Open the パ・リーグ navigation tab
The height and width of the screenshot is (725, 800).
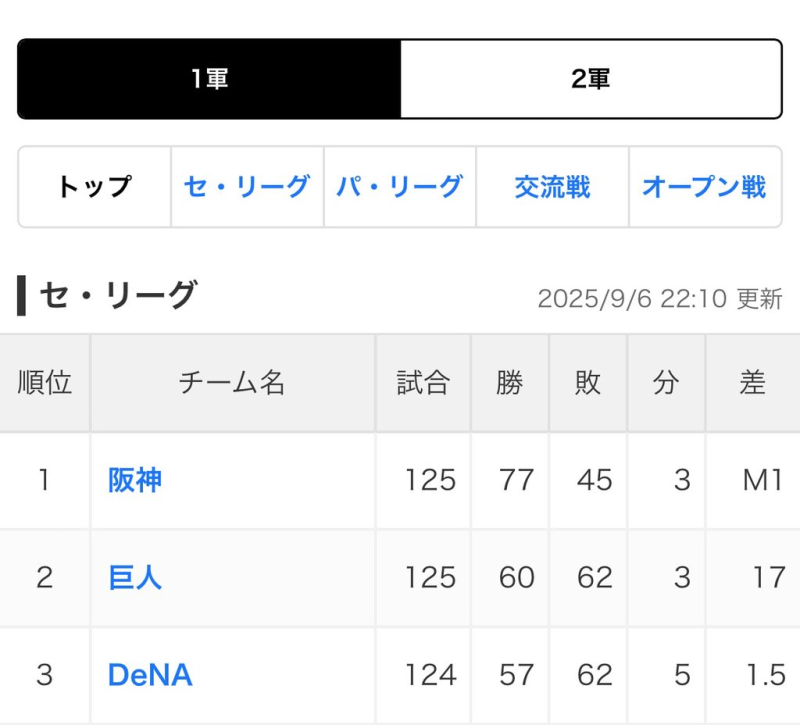click(x=399, y=187)
